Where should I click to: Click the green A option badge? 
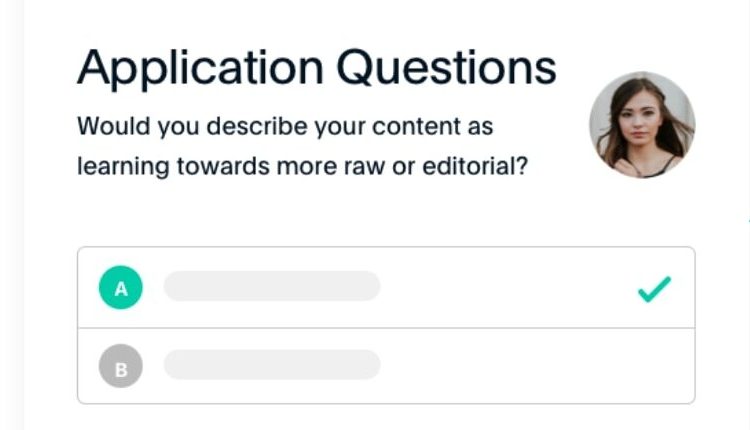[121, 288]
